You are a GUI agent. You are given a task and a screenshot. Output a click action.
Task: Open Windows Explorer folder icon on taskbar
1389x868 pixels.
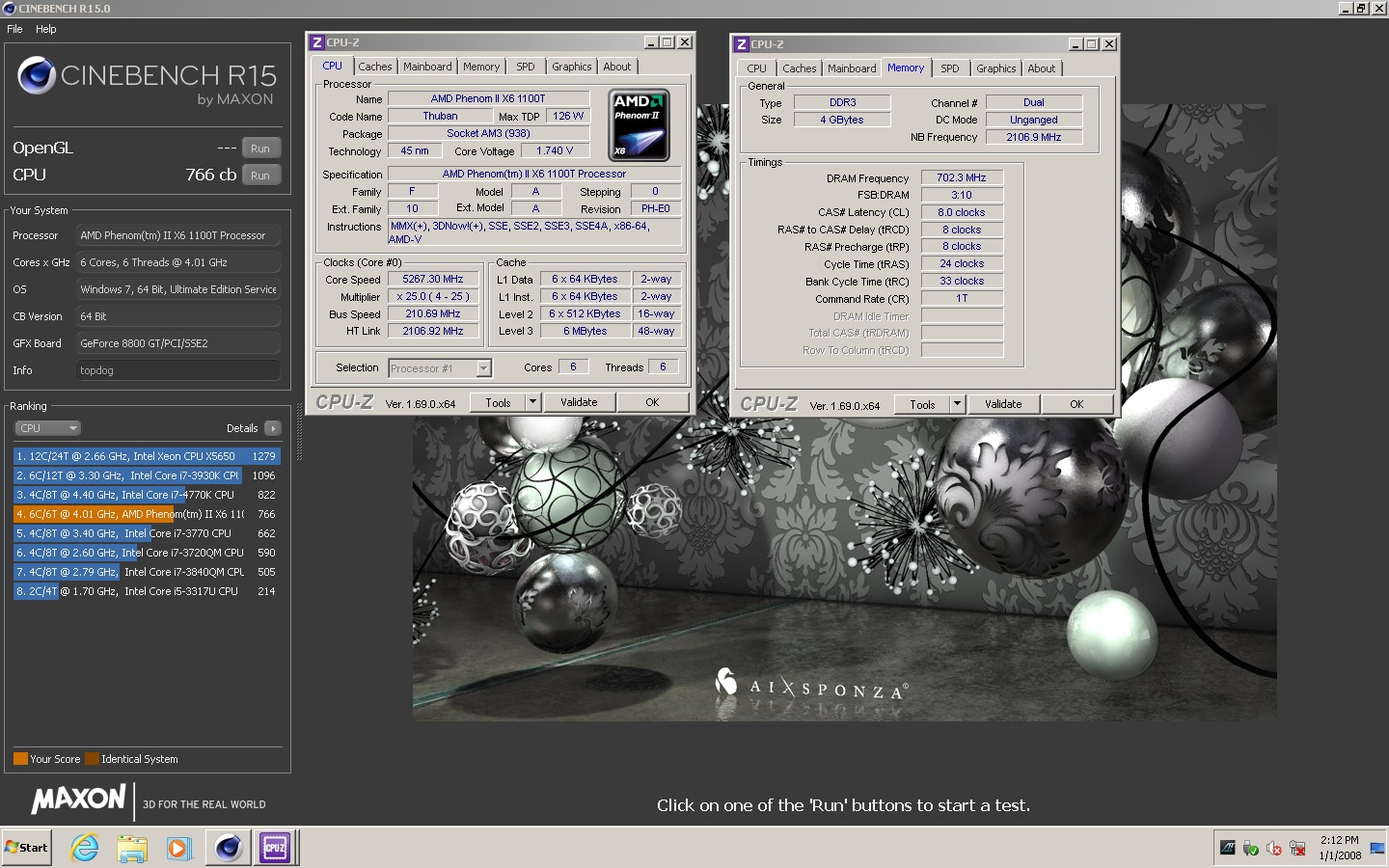(x=132, y=848)
